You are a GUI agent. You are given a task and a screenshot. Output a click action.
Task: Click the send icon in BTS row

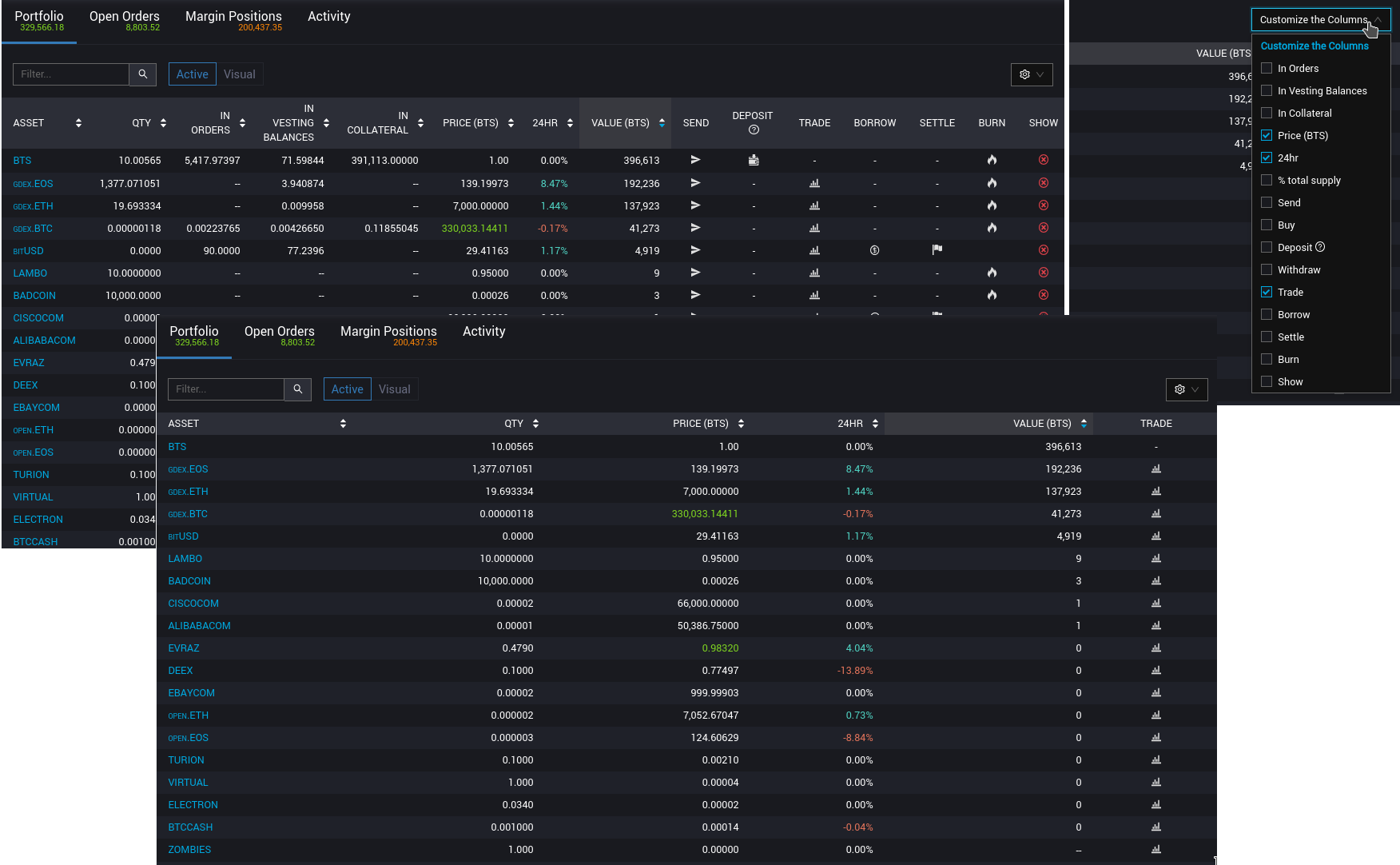tap(695, 160)
